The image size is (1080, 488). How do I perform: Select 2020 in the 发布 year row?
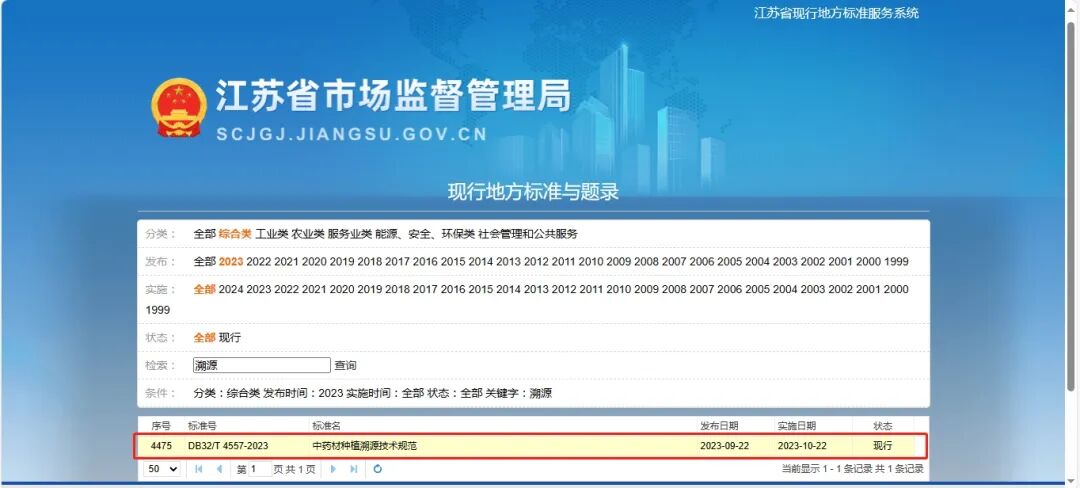(314, 262)
